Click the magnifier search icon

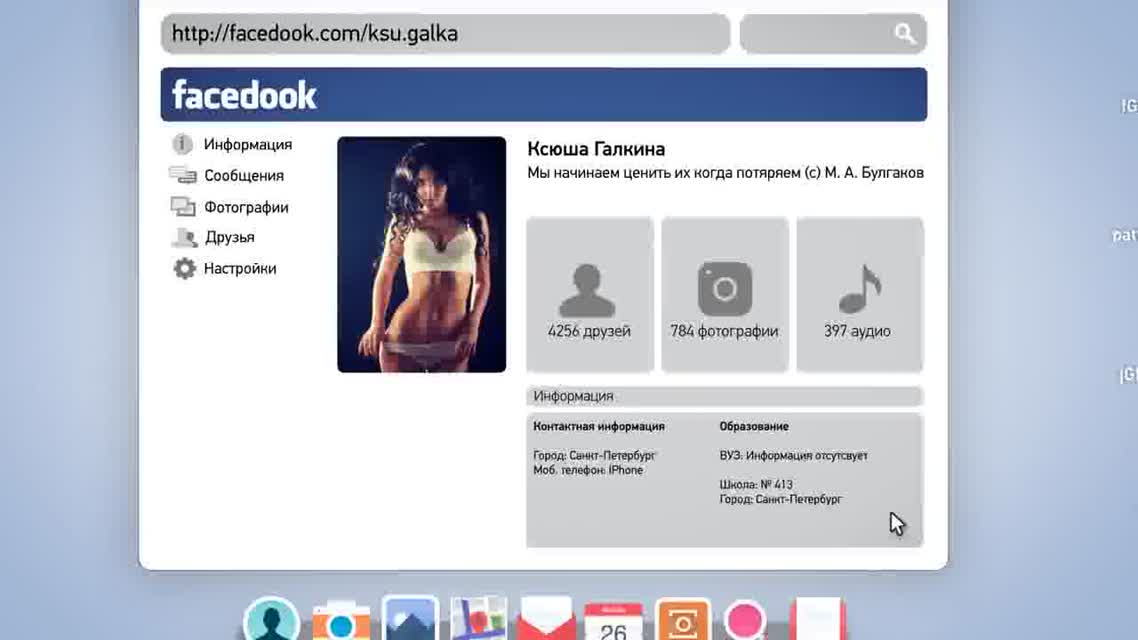click(x=904, y=33)
